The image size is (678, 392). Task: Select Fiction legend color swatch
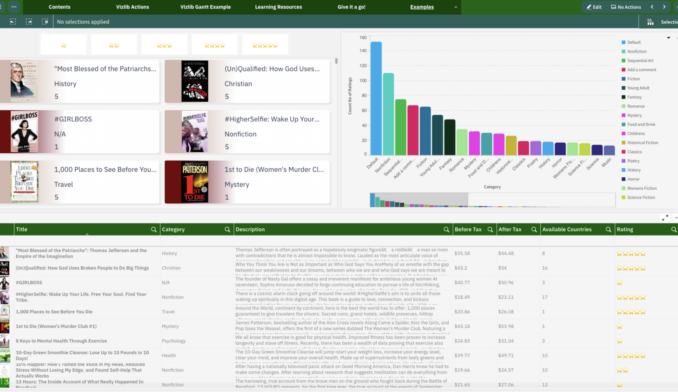click(624, 79)
